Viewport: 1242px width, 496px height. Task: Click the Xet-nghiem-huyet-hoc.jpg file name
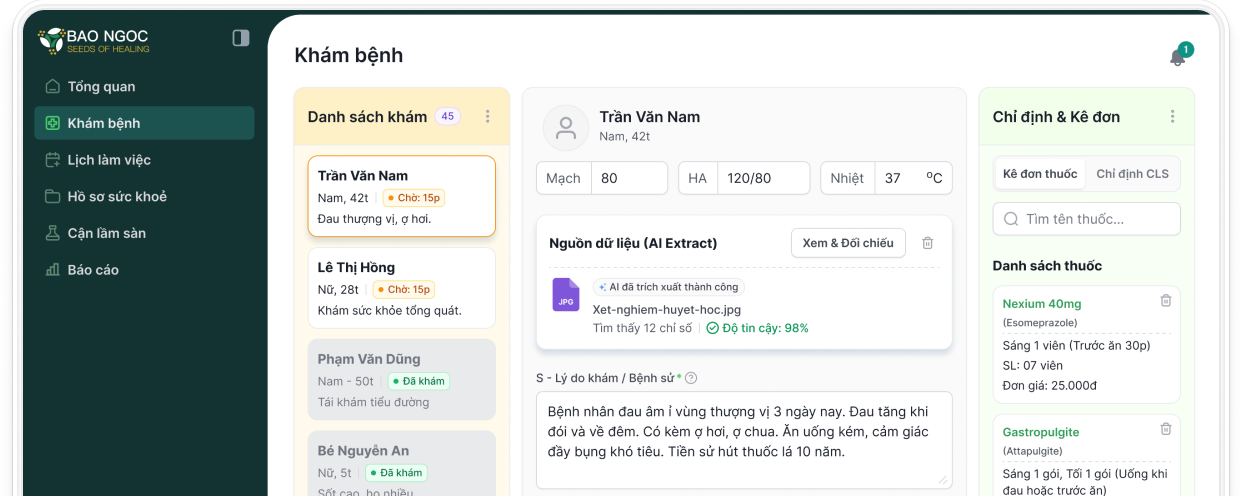pos(667,310)
